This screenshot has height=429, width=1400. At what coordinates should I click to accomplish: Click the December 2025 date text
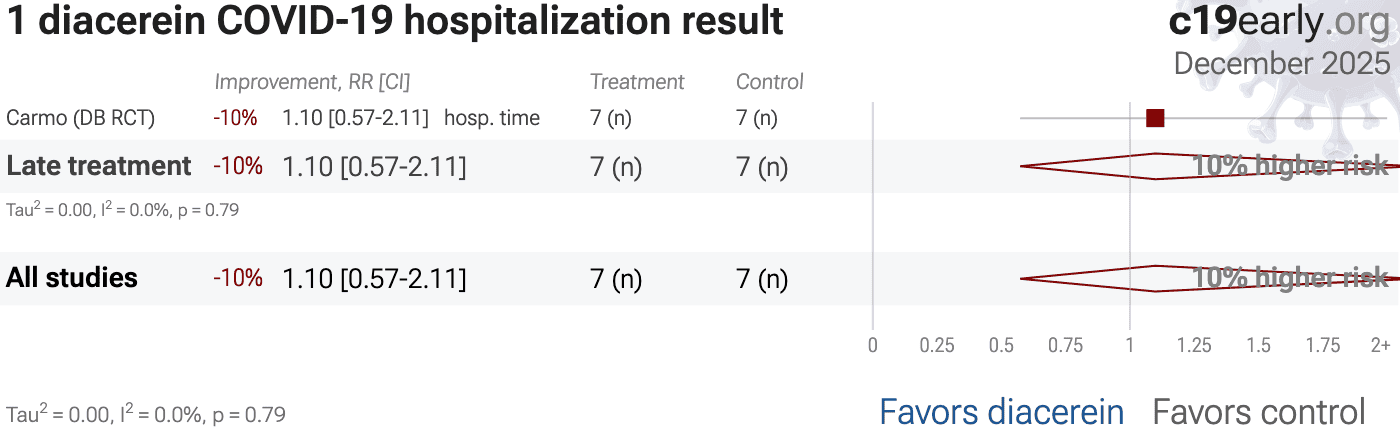[x=1281, y=63]
